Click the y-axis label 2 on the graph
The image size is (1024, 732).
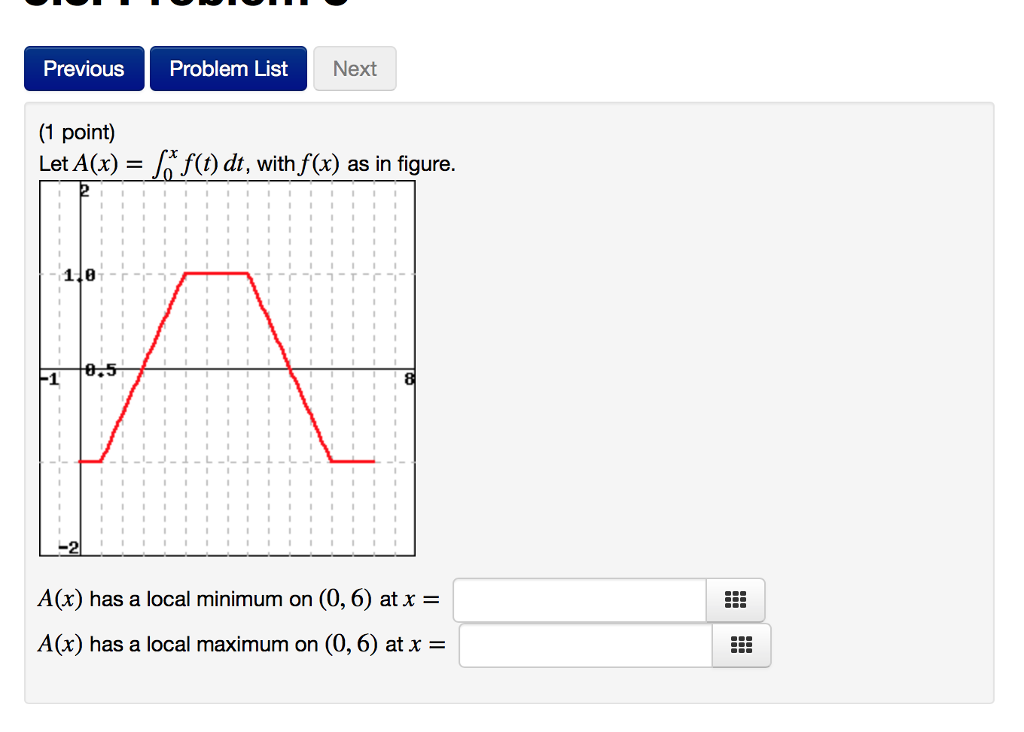pos(83,190)
